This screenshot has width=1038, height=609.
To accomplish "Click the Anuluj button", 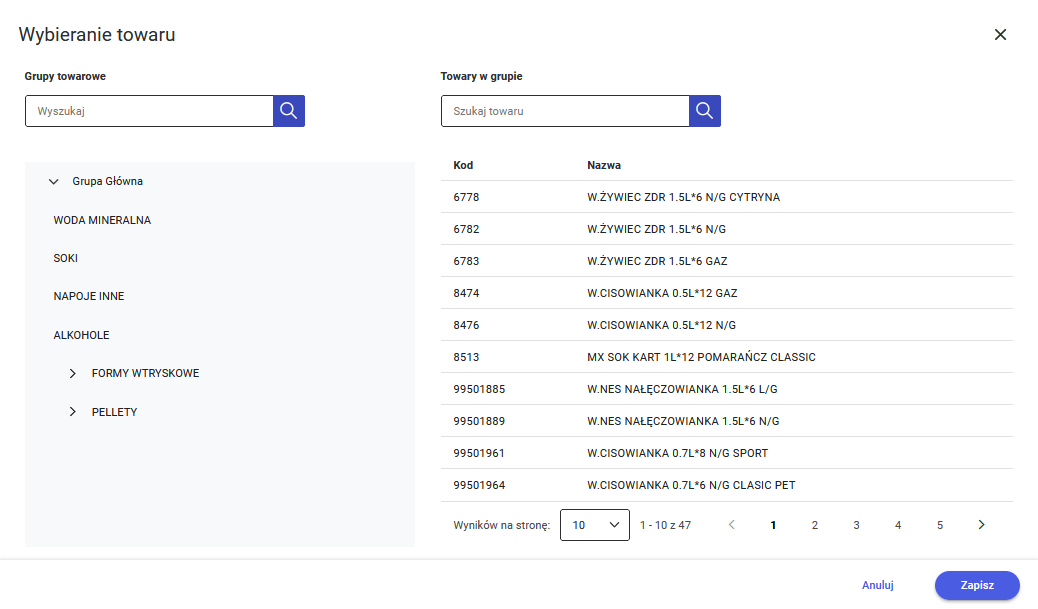I will 877,586.
